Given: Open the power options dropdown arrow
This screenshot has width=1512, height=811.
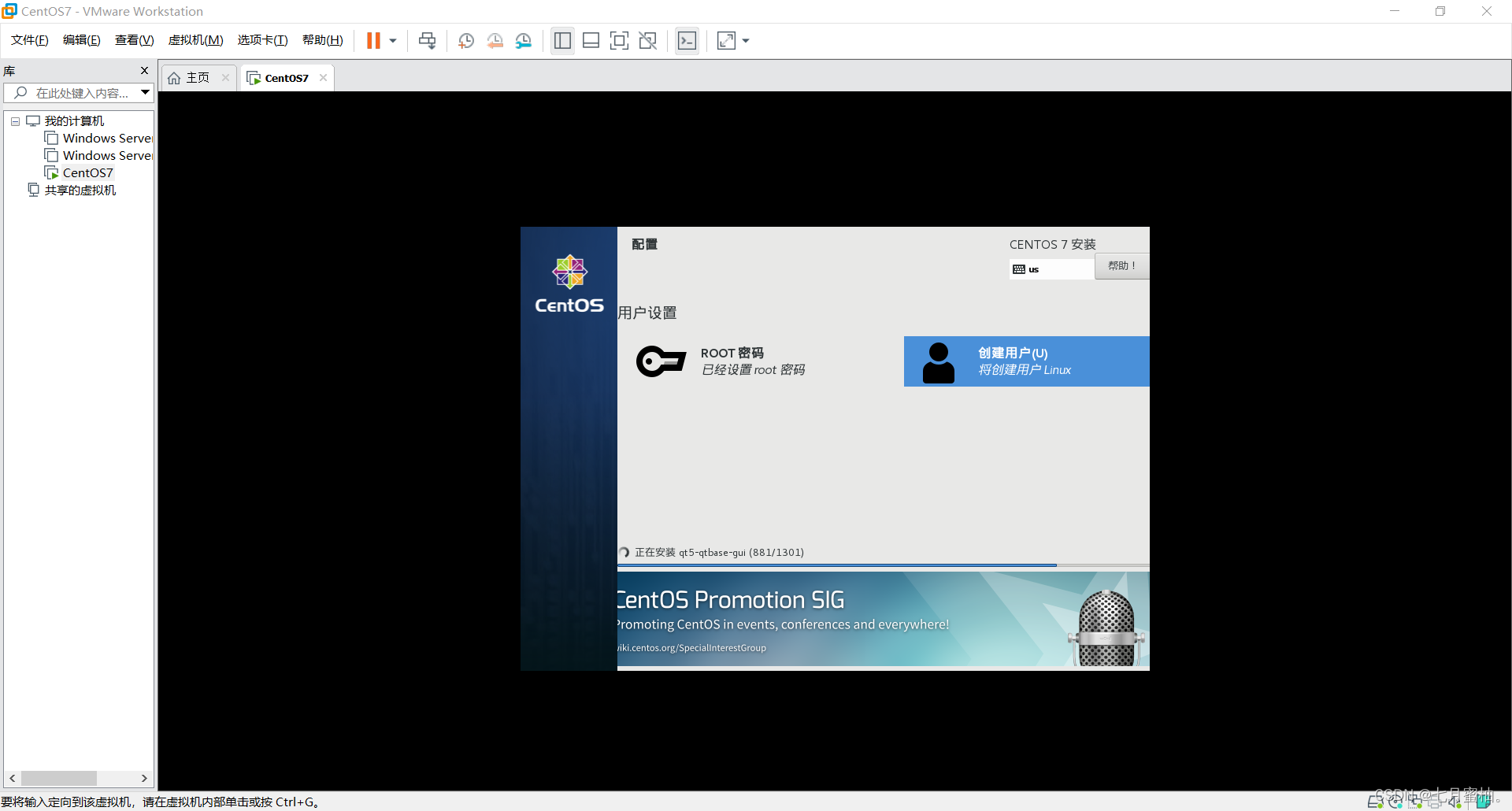Looking at the screenshot, I should [393, 40].
